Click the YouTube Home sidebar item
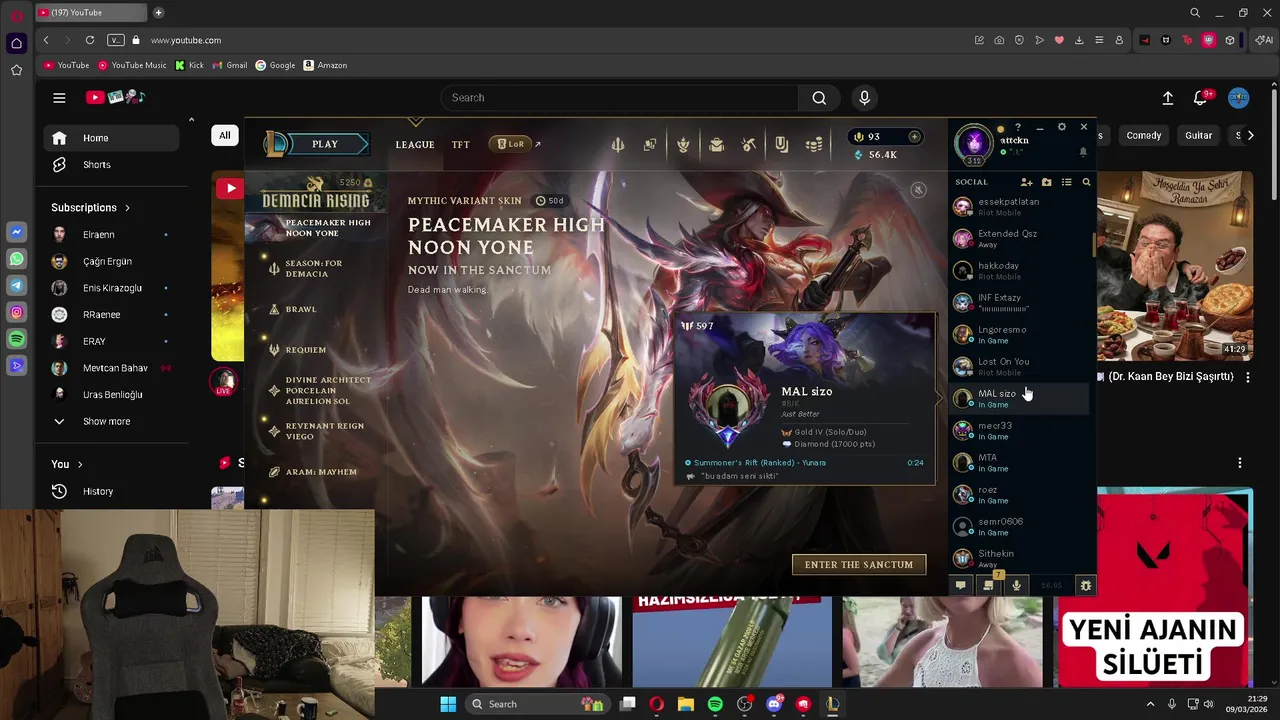Screen dimensions: 1280x720 (x=110, y=138)
